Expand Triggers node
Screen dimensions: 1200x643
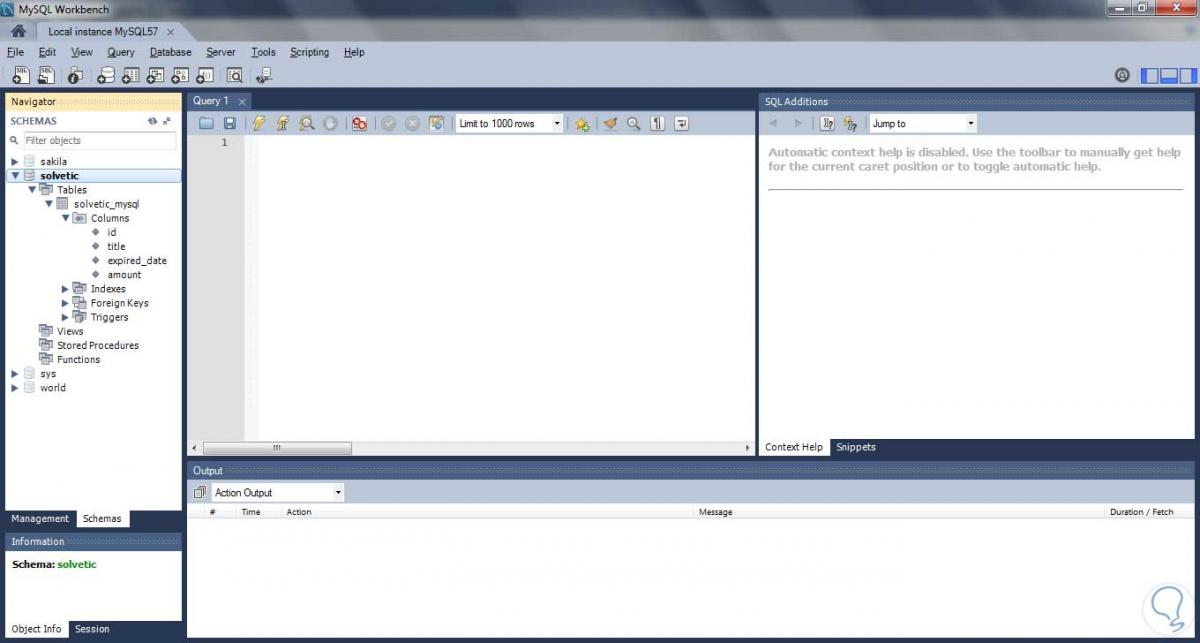66,317
